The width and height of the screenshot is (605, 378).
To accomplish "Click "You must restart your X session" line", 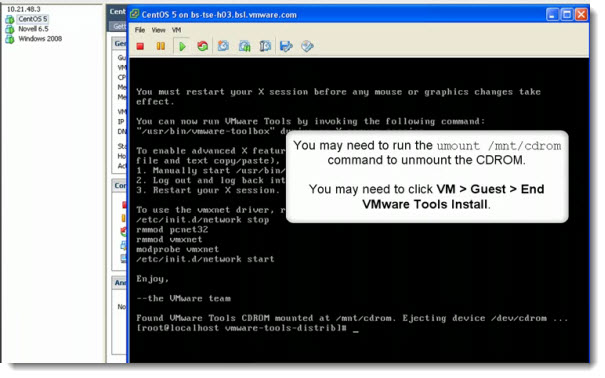I will pyautogui.click(x=338, y=92).
